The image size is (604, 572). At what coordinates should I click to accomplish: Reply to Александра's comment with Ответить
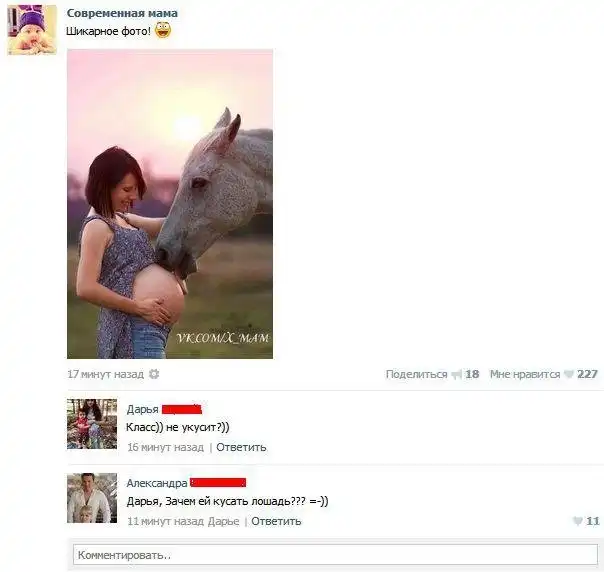coord(276,521)
